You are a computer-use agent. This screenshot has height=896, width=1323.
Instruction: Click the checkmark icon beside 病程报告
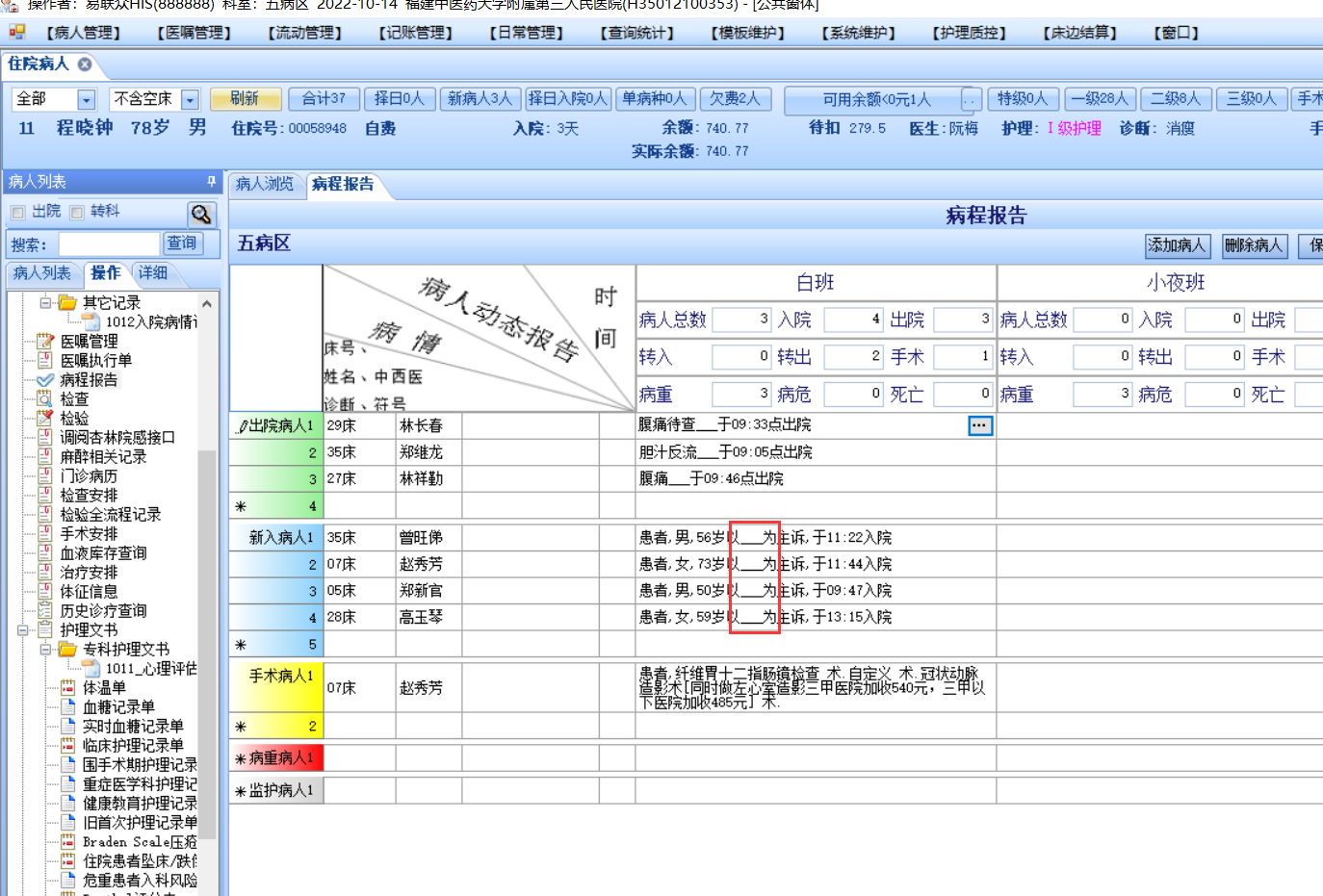(44, 379)
